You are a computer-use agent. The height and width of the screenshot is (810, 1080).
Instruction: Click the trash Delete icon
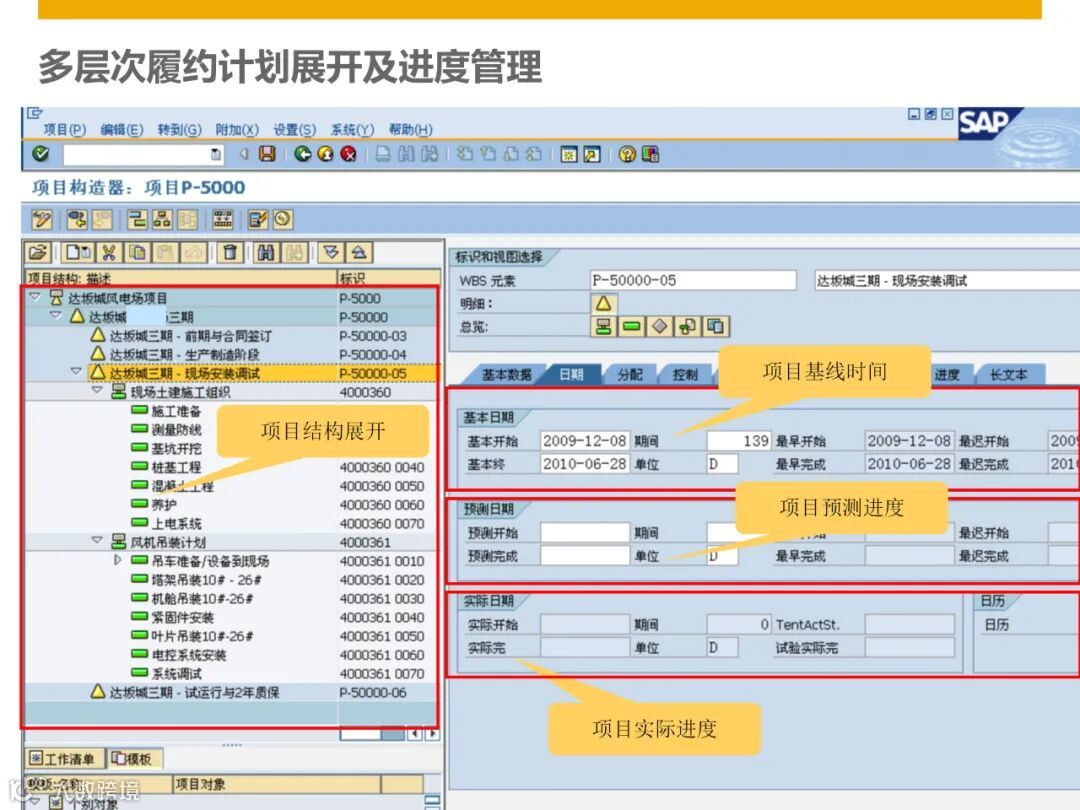click(x=230, y=253)
